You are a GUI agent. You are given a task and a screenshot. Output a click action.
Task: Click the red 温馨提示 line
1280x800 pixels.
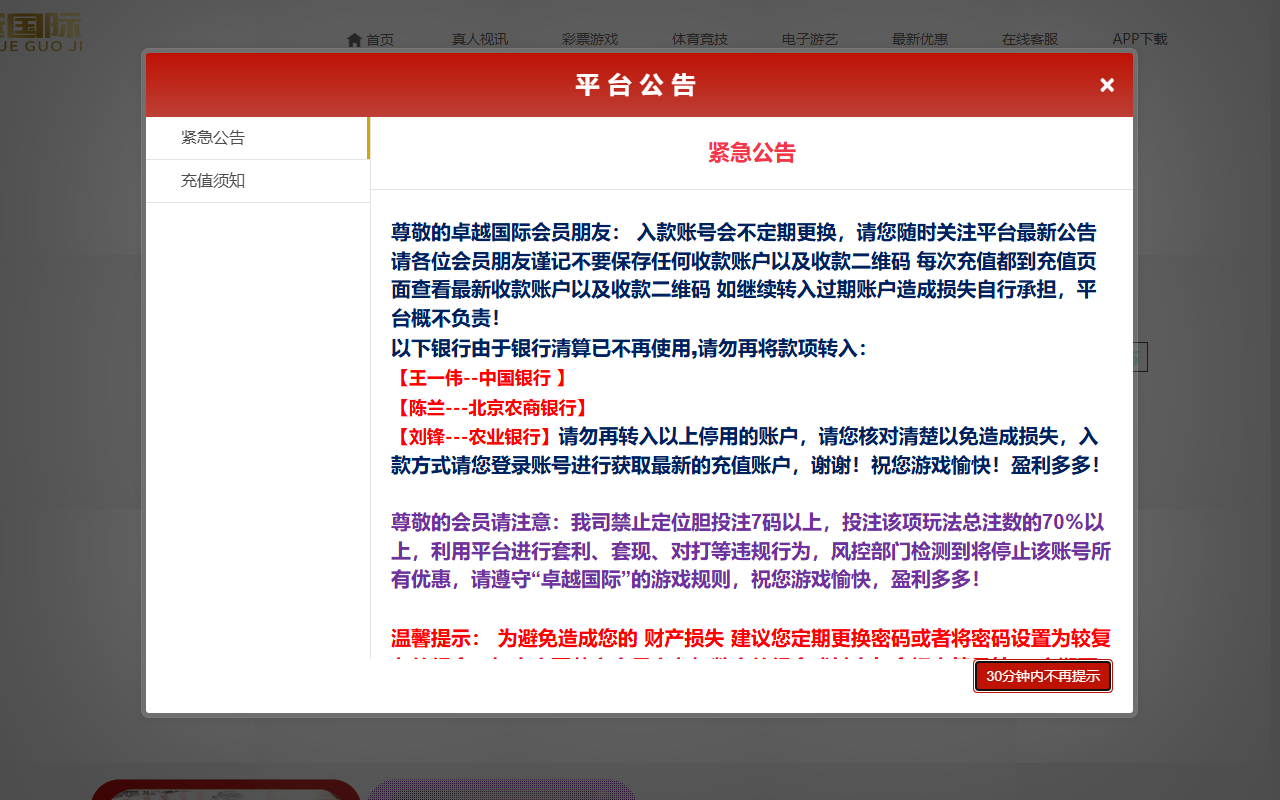tap(750, 638)
